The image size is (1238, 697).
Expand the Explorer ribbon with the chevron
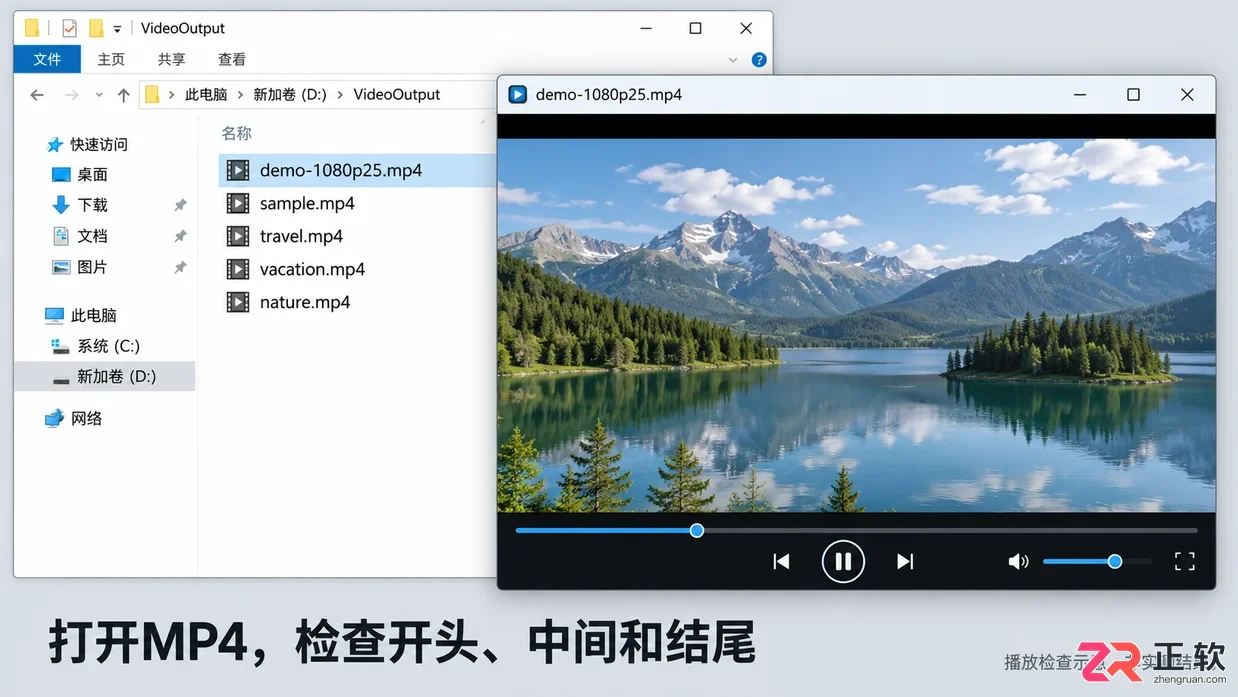pyautogui.click(x=733, y=60)
